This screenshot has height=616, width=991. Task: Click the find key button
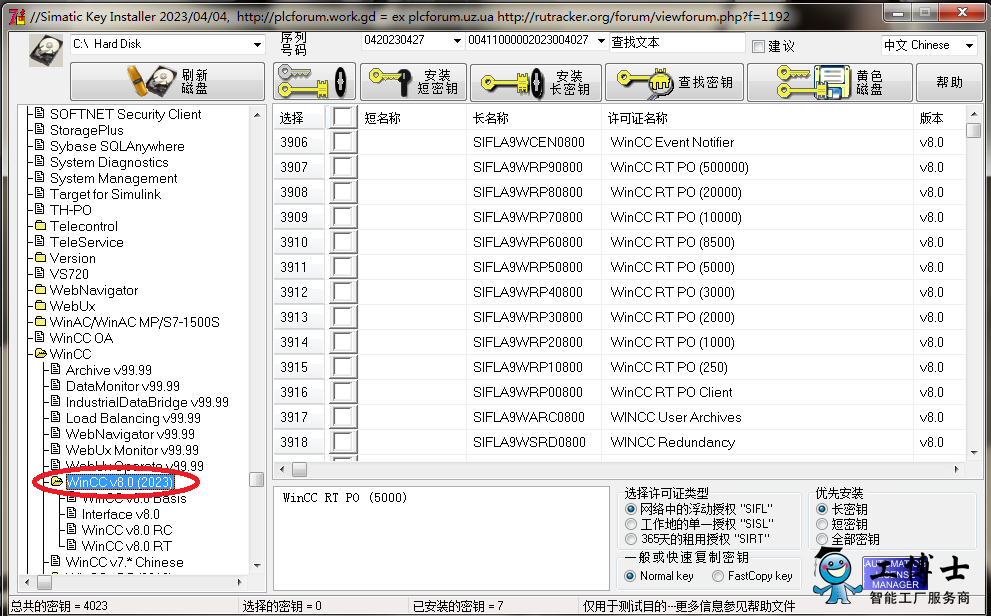pyautogui.click(x=674, y=82)
